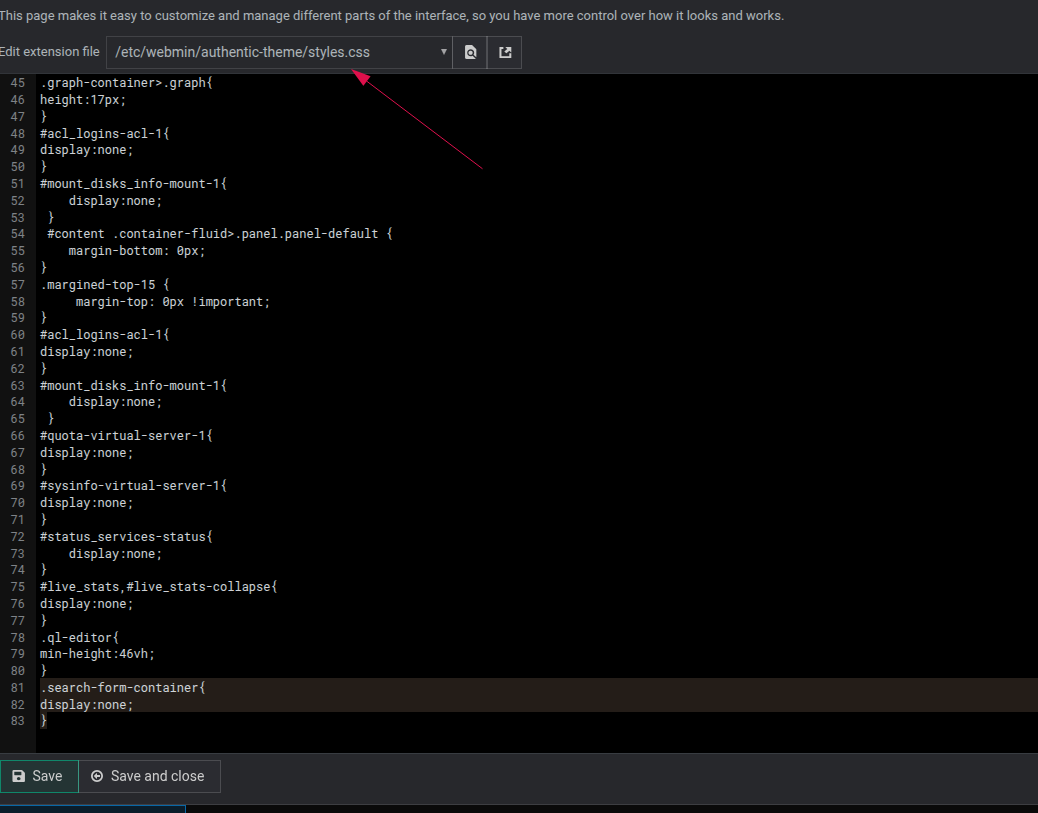Click the Save and close button
Viewport: 1038px width, 813px height.
pyautogui.click(x=148, y=776)
